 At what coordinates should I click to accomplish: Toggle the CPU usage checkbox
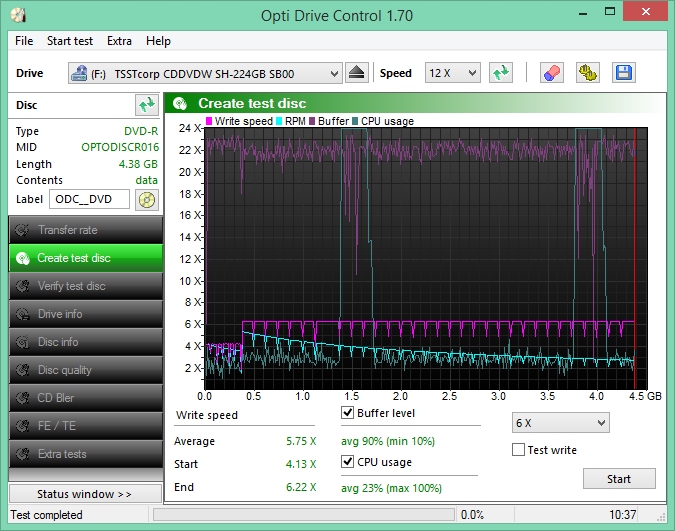tap(348, 462)
